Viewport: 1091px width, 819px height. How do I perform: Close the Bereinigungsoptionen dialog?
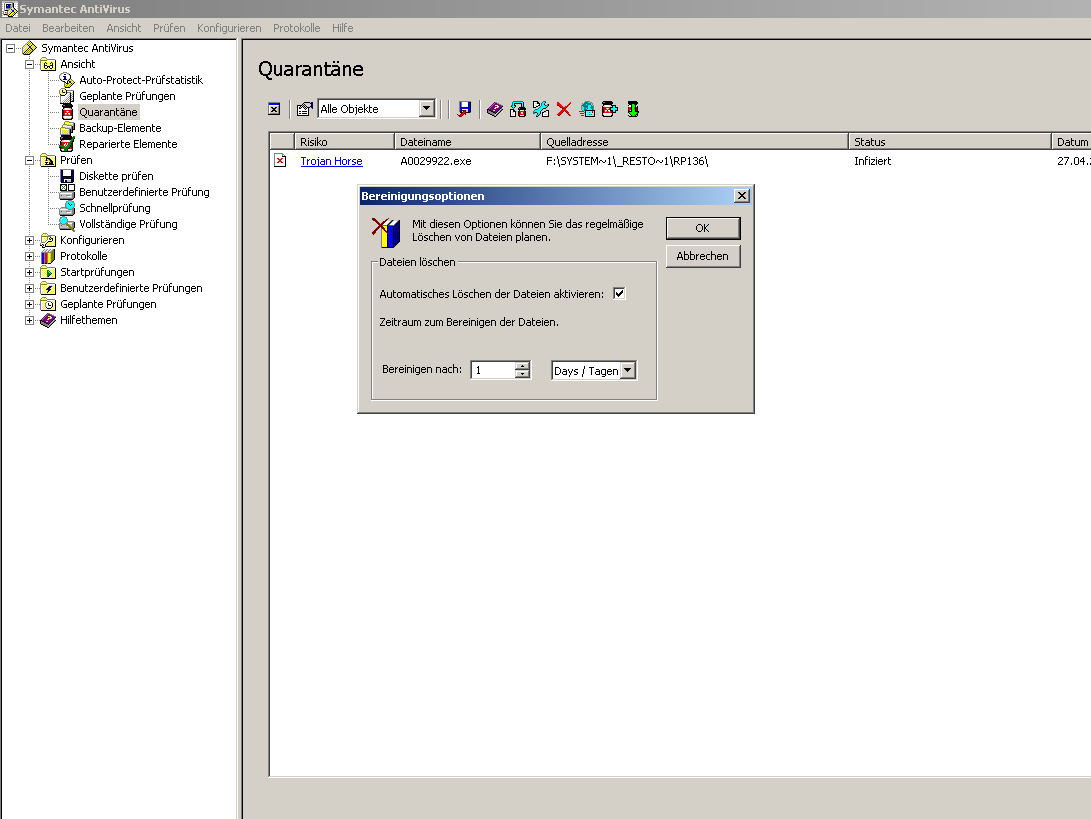[742, 196]
